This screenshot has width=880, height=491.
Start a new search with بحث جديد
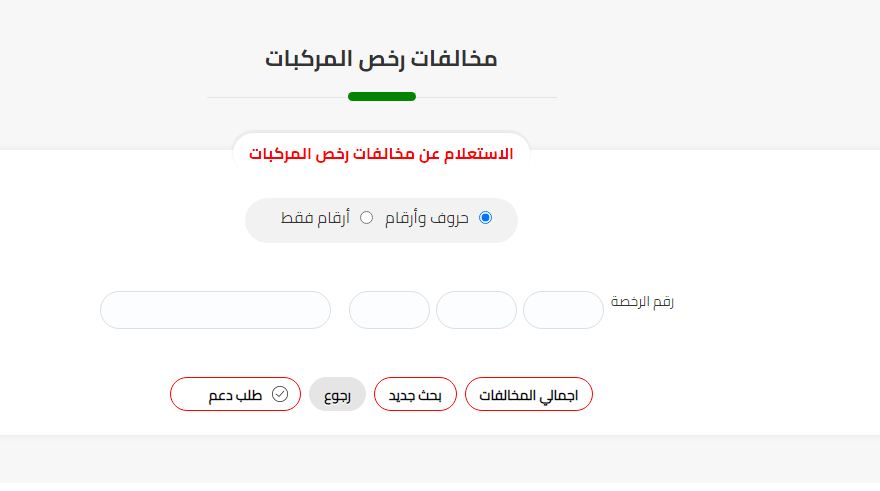415,394
